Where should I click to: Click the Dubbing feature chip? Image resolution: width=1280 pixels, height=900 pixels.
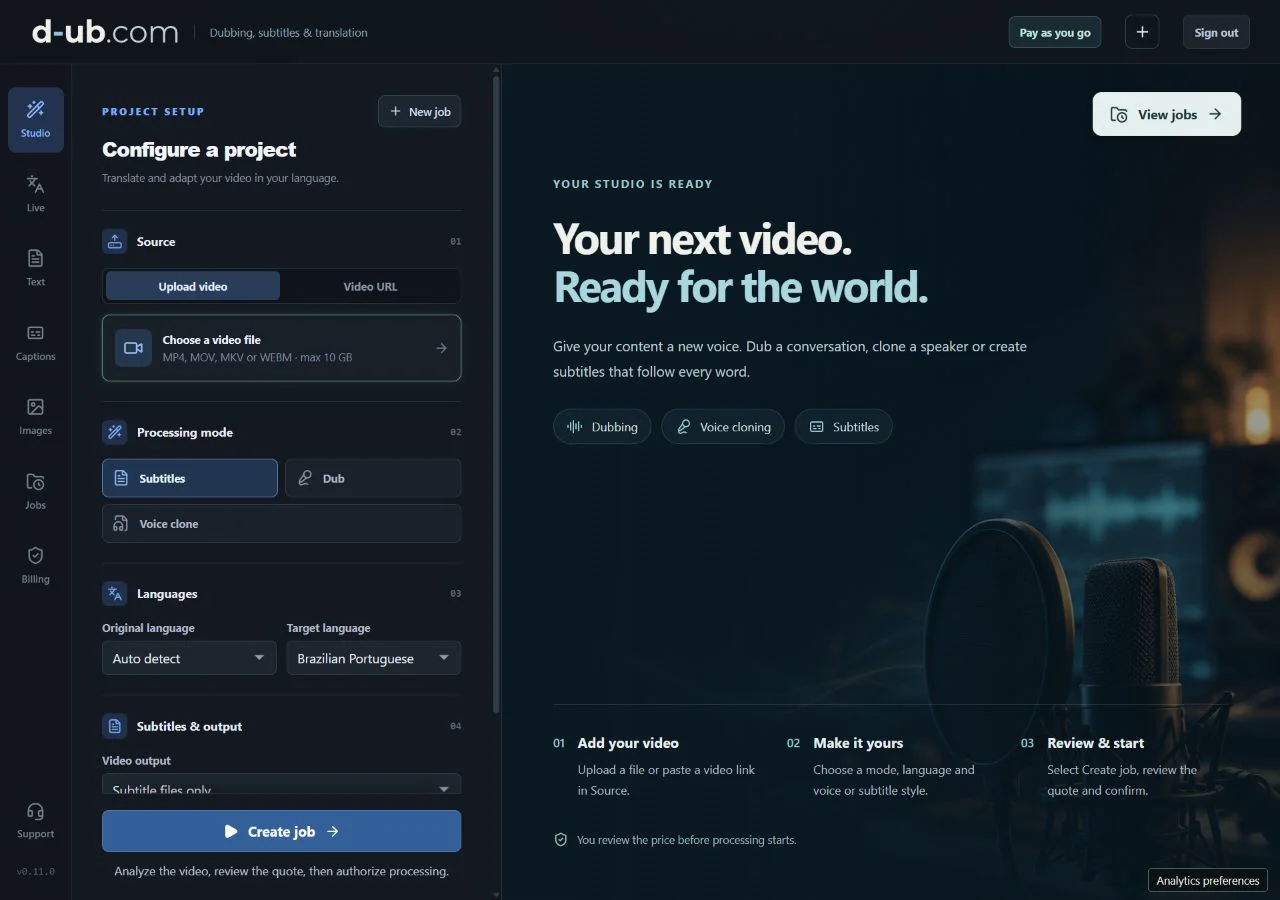pyautogui.click(x=602, y=427)
